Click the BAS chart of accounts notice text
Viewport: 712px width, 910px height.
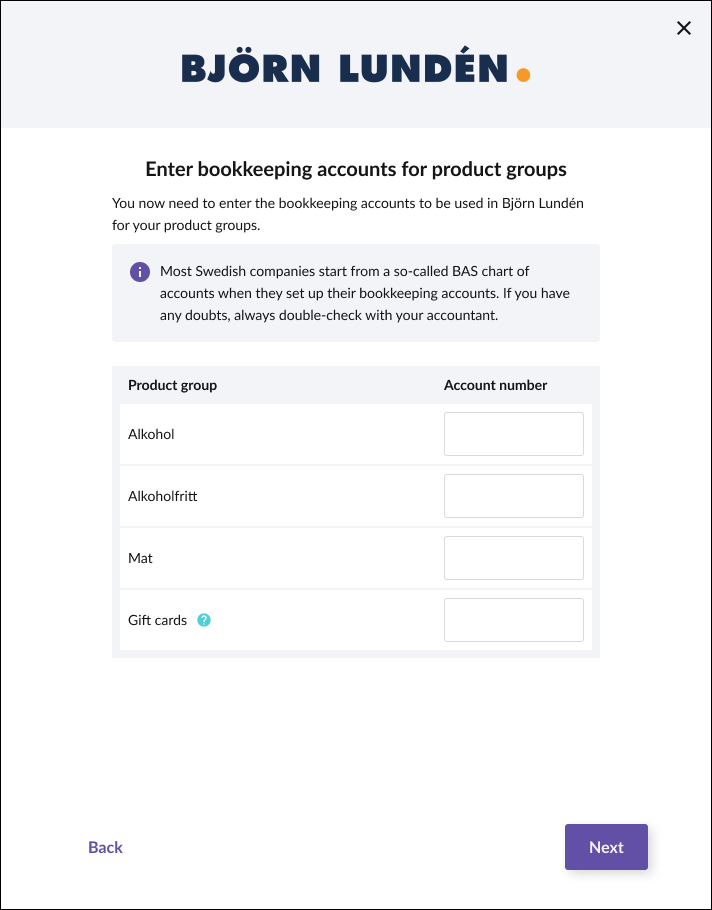[364, 293]
